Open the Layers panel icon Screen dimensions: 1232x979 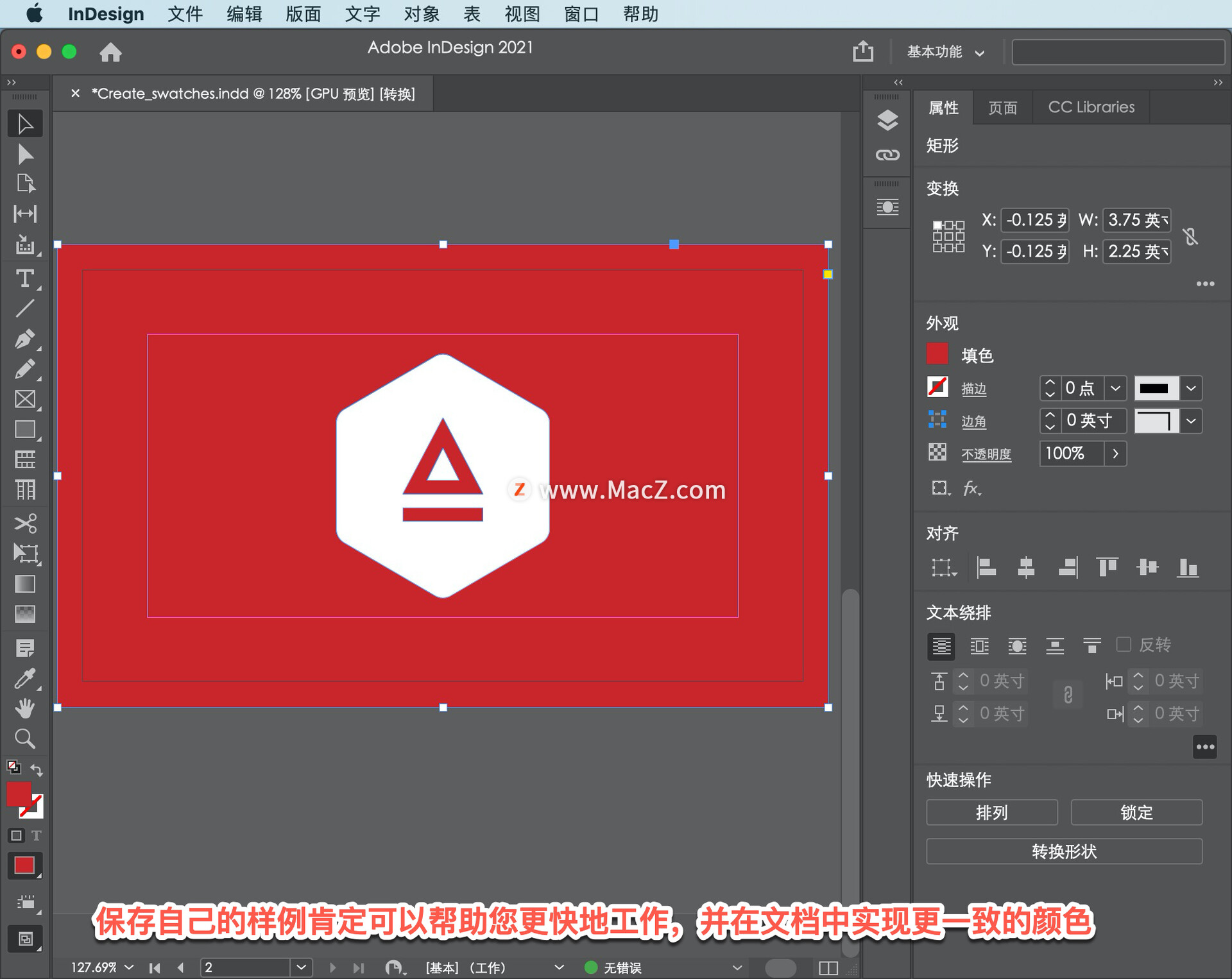point(887,120)
